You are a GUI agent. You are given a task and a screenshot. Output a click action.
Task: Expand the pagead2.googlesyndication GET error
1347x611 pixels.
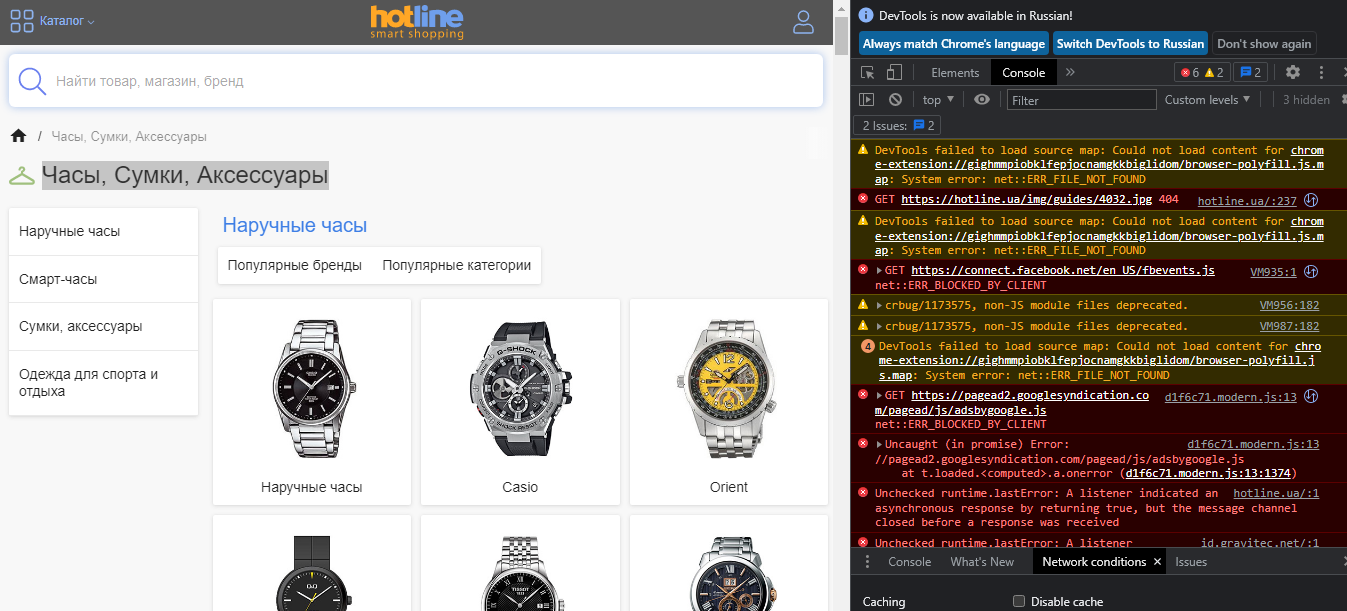pos(880,395)
